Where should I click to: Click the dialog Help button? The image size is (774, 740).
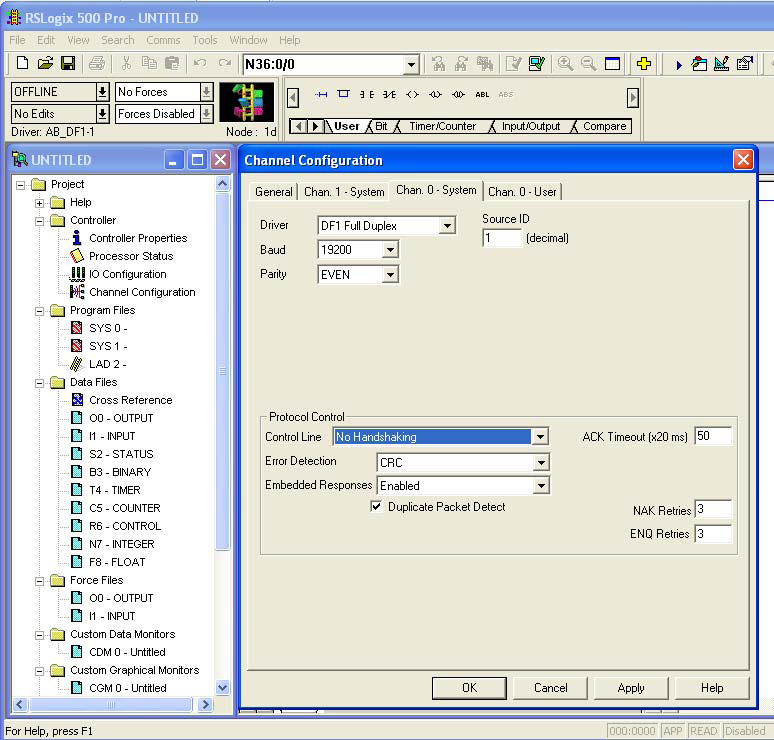coord(712,688)
